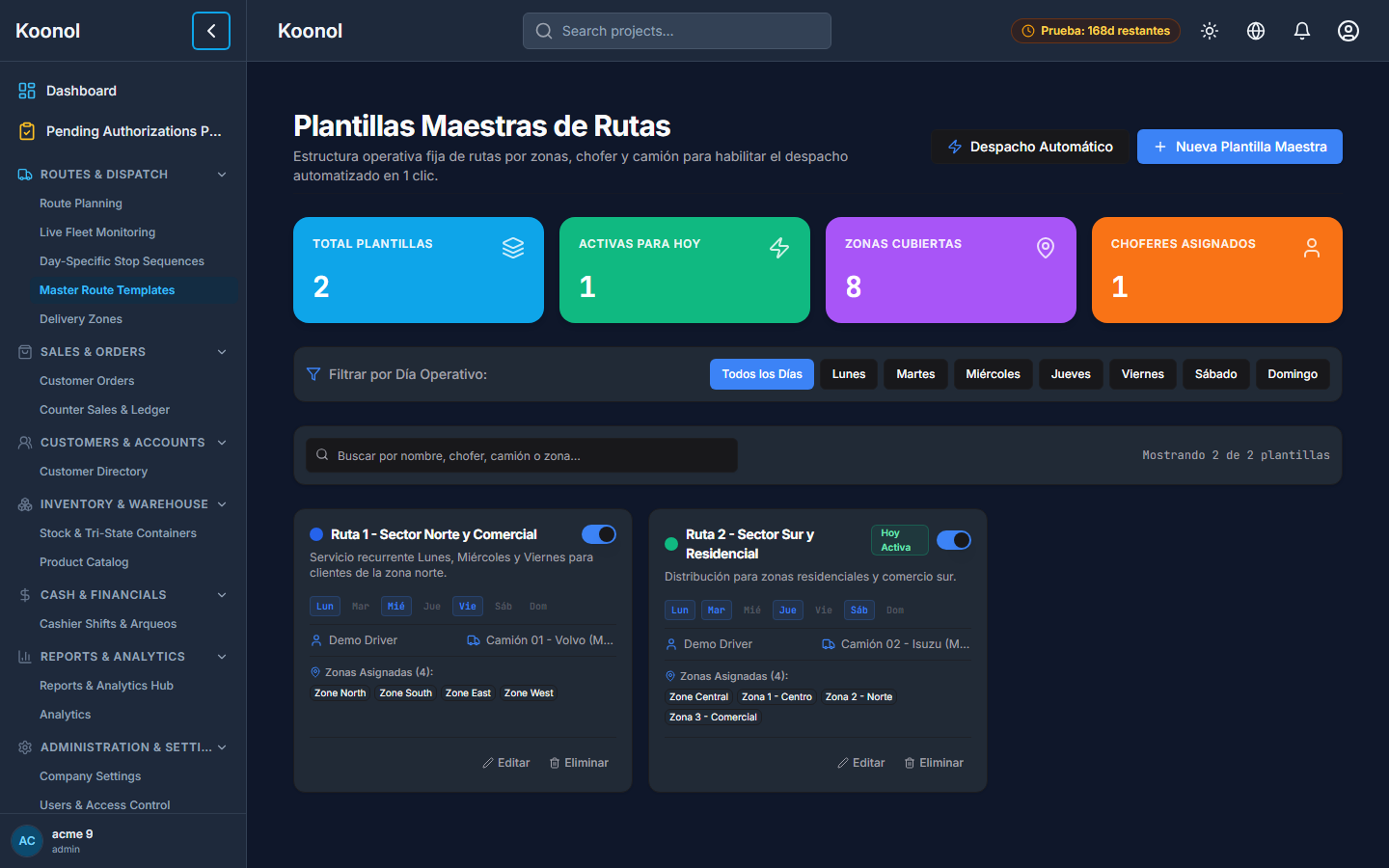1389x868 pixels.
Task: Open notifications bell icon
Action: coord(1302,31)
